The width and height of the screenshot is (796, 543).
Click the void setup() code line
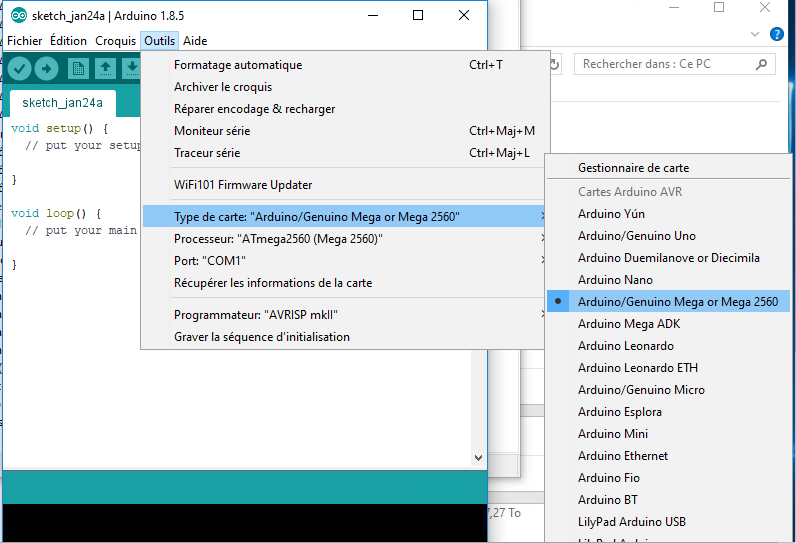click(59, 128)
